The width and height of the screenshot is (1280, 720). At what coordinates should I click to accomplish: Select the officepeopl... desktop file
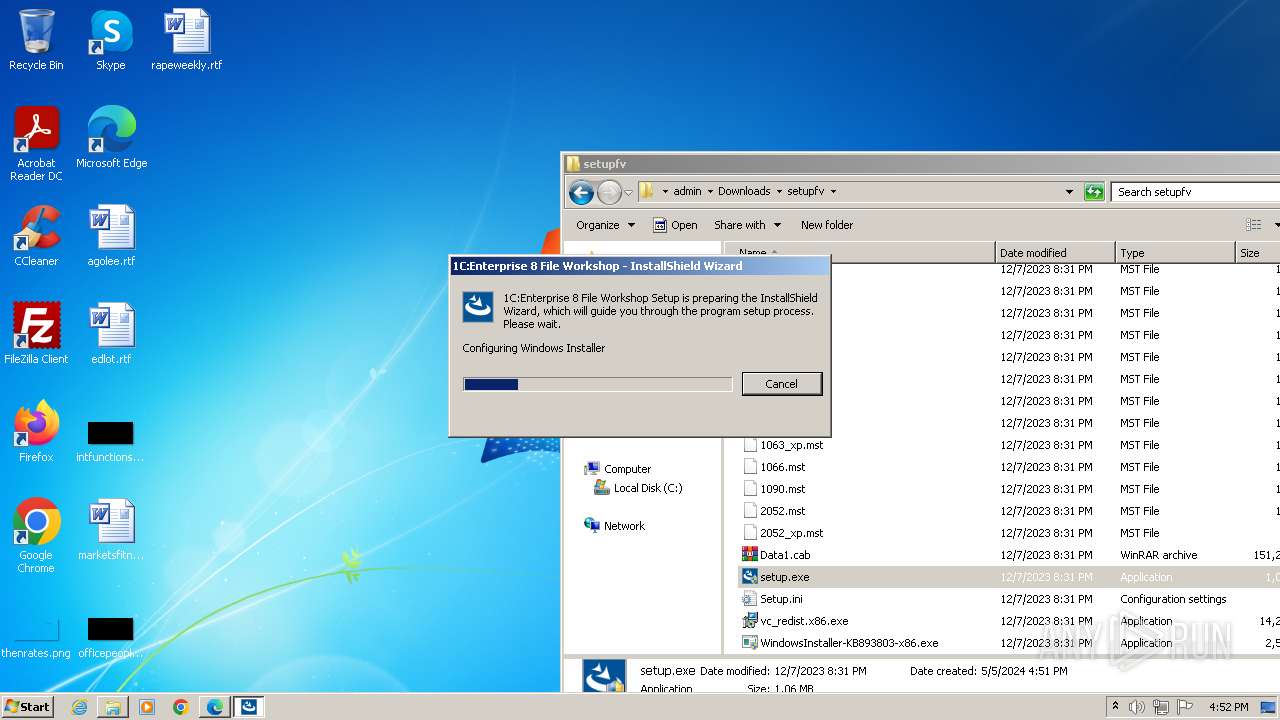coord(111,636)
